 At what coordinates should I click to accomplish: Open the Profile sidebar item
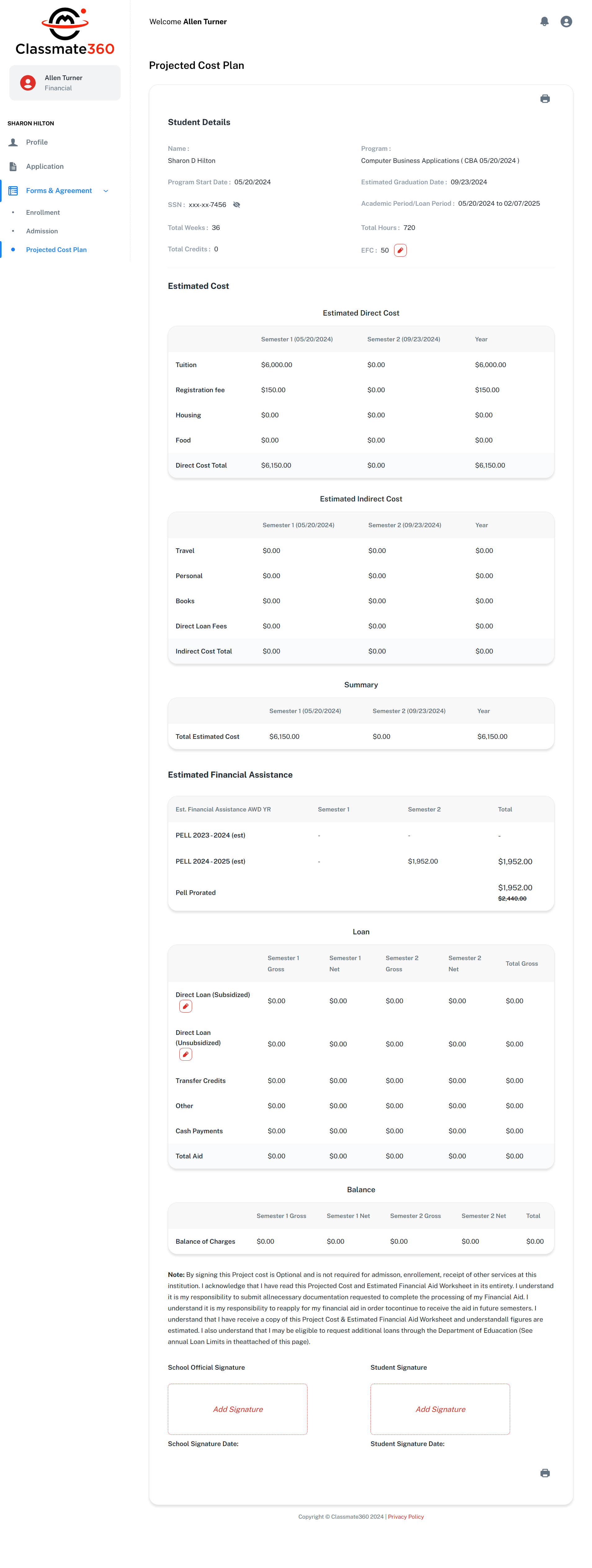coord(37,142)
